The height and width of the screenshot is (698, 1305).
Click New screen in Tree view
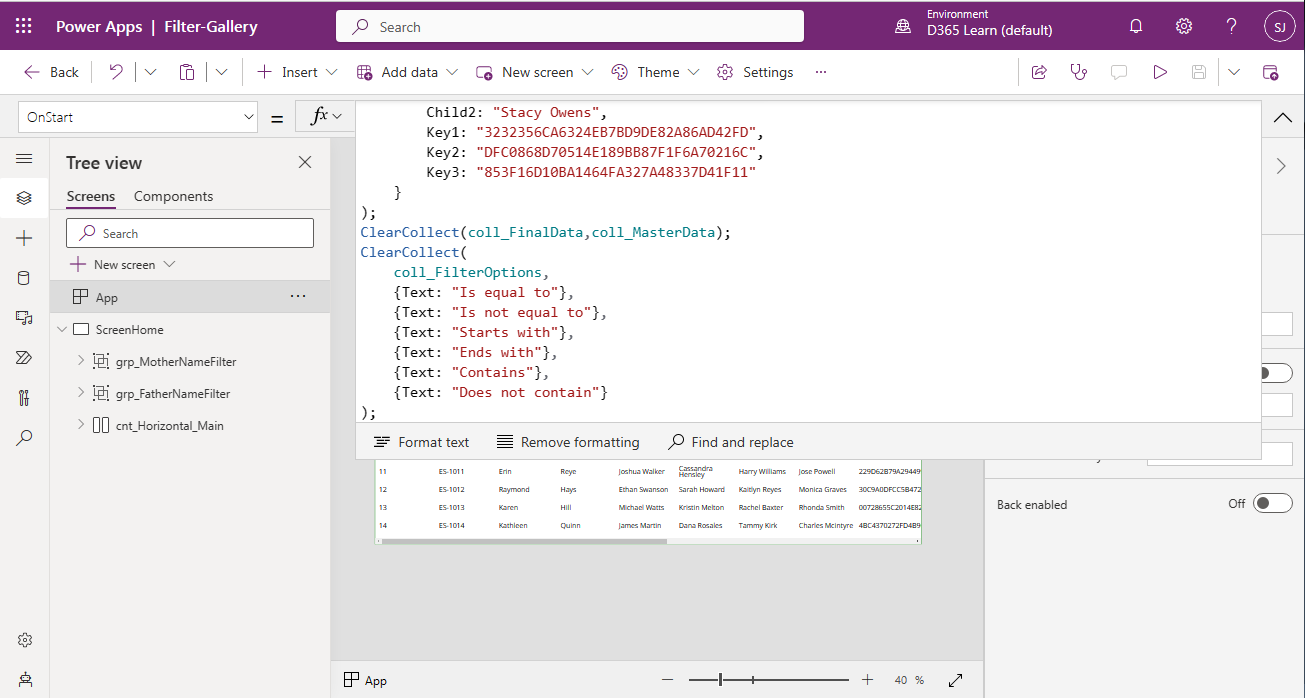point(123,265)
